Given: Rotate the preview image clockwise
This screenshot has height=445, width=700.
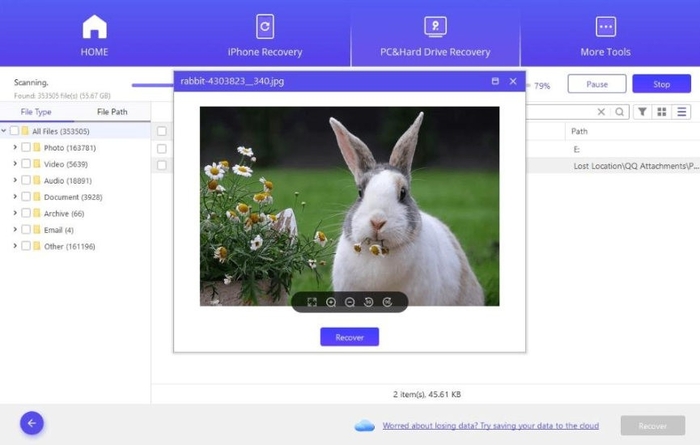Looking at the screenshot, I should [388, 302].
